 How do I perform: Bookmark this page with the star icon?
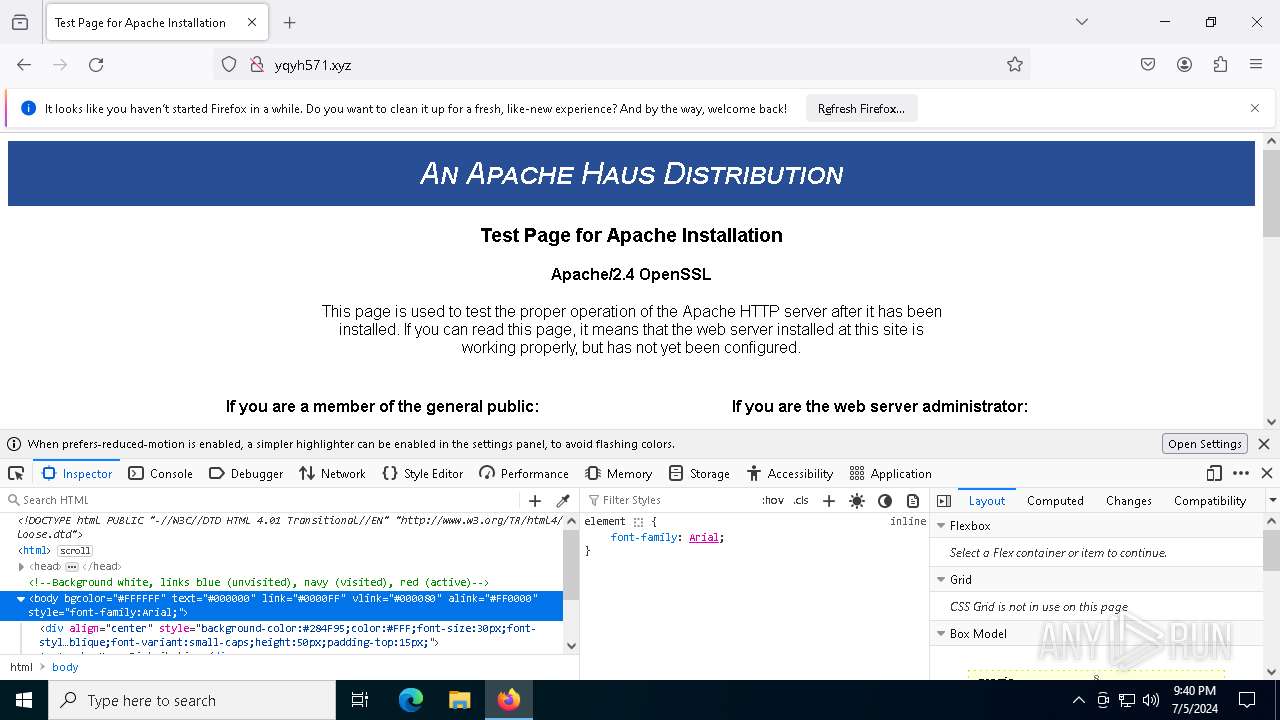click(1015, 64)
